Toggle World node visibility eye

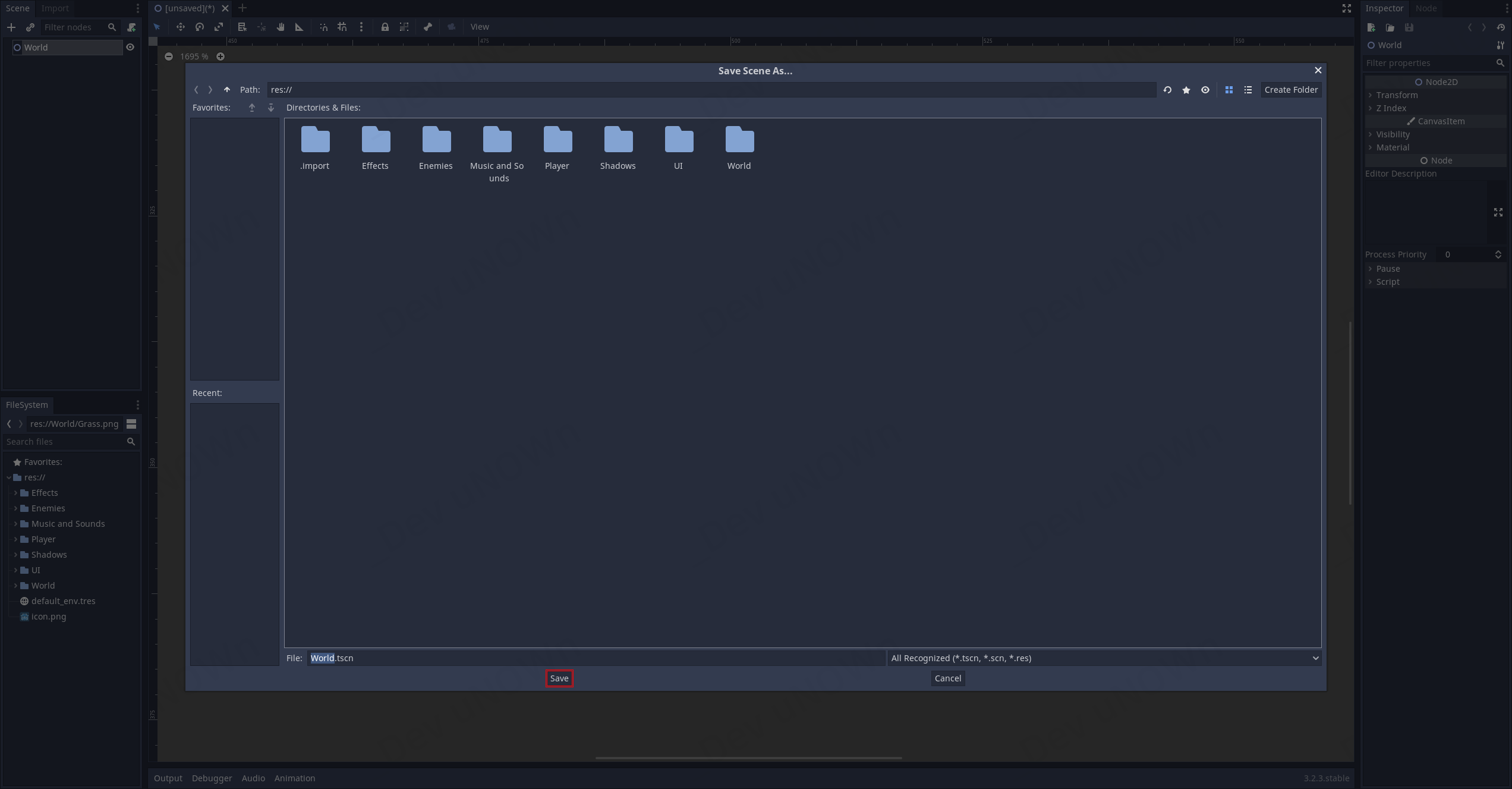(x=130, y=48)
